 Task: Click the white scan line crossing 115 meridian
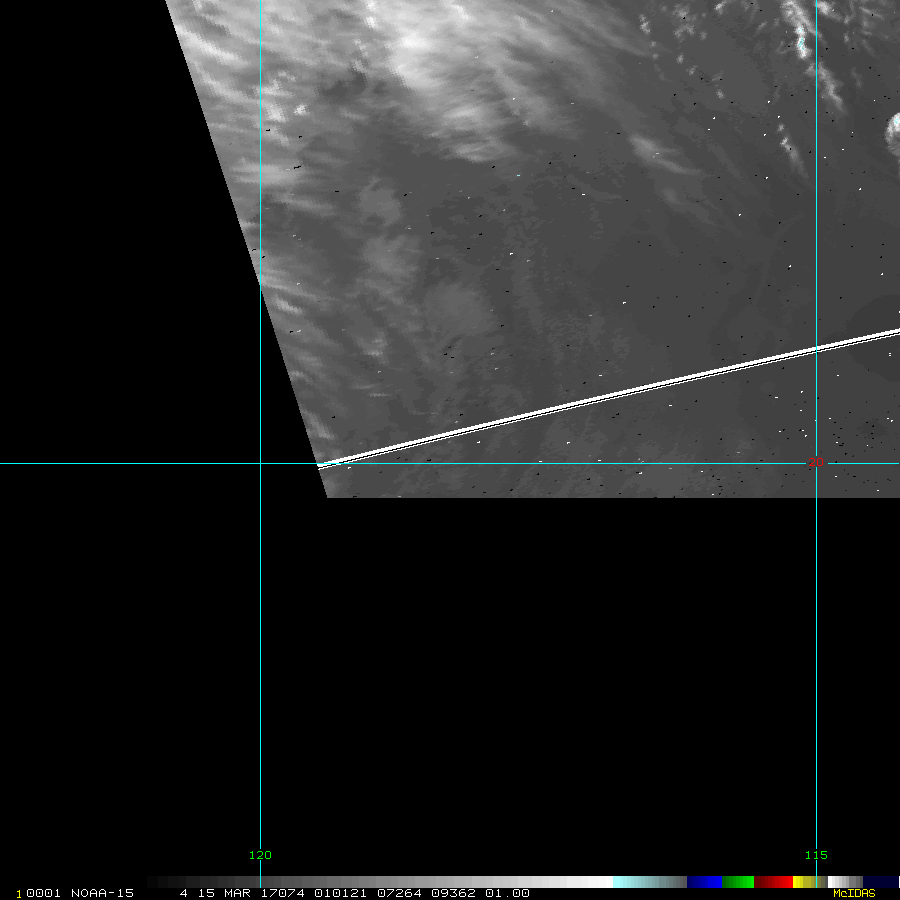(816, 348)
